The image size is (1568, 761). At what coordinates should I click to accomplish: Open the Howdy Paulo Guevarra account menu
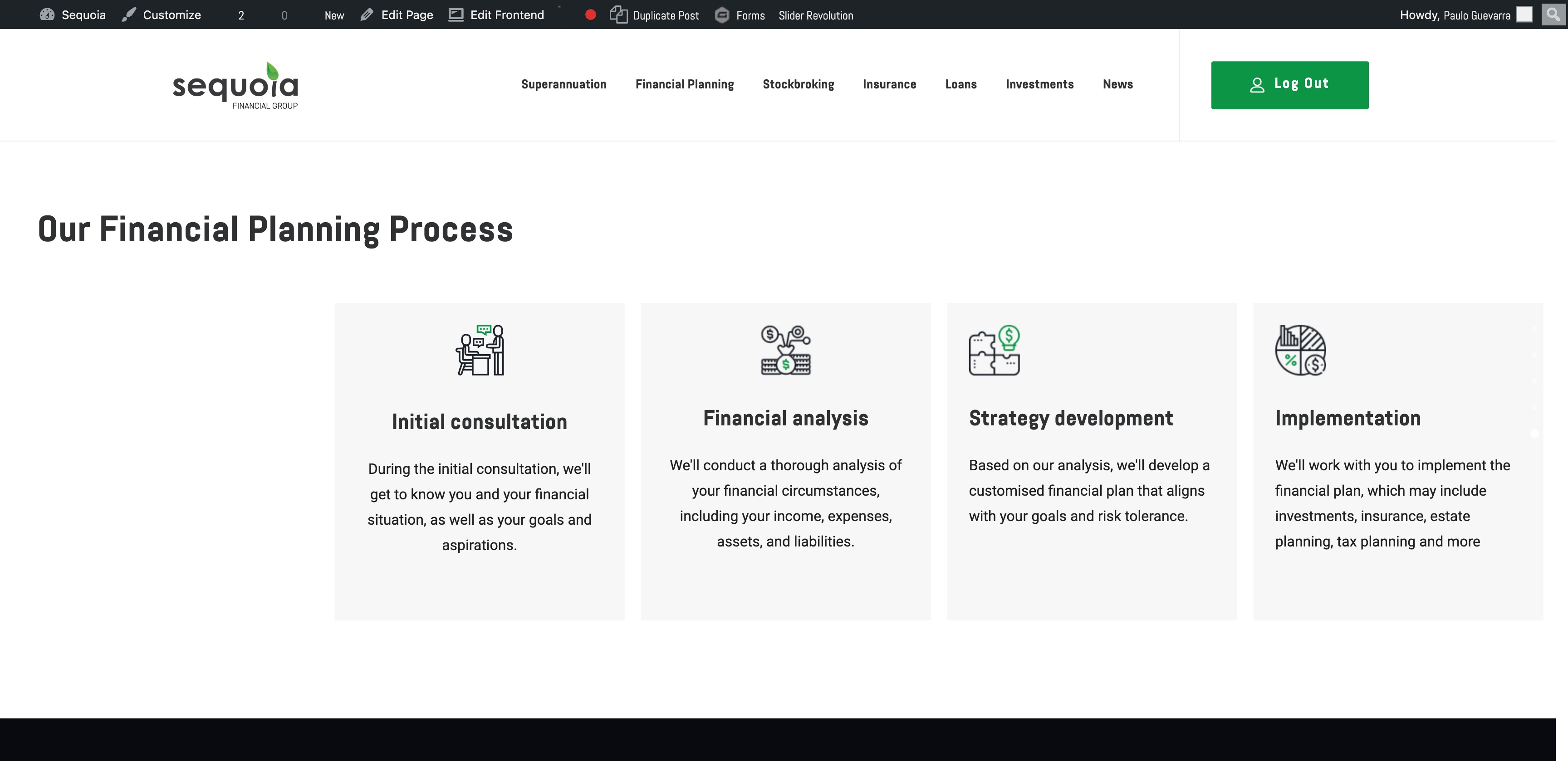pos(1455,15)
